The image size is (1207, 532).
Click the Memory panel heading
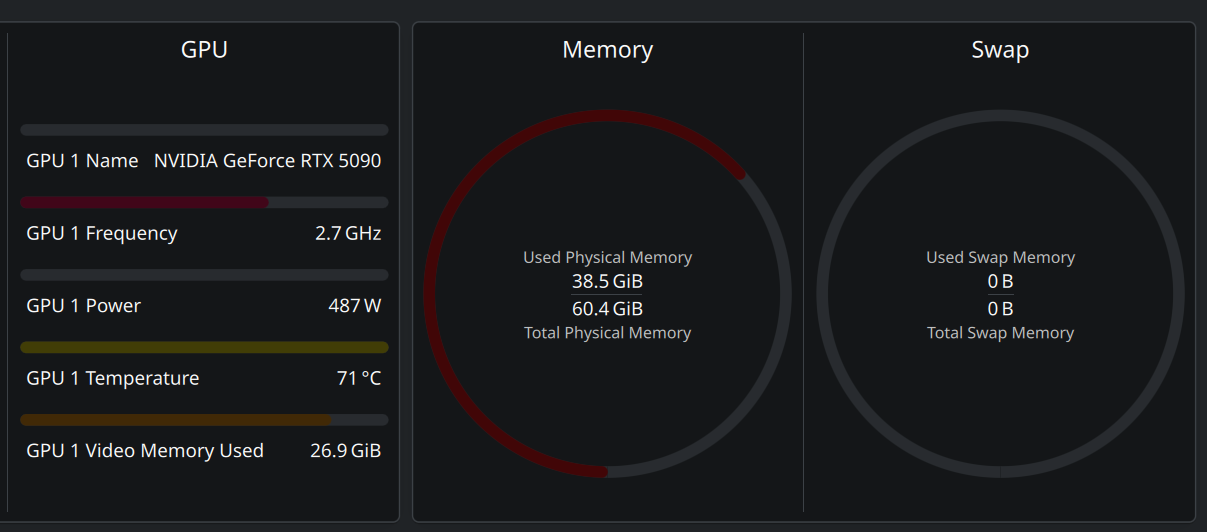pos(607,50)
